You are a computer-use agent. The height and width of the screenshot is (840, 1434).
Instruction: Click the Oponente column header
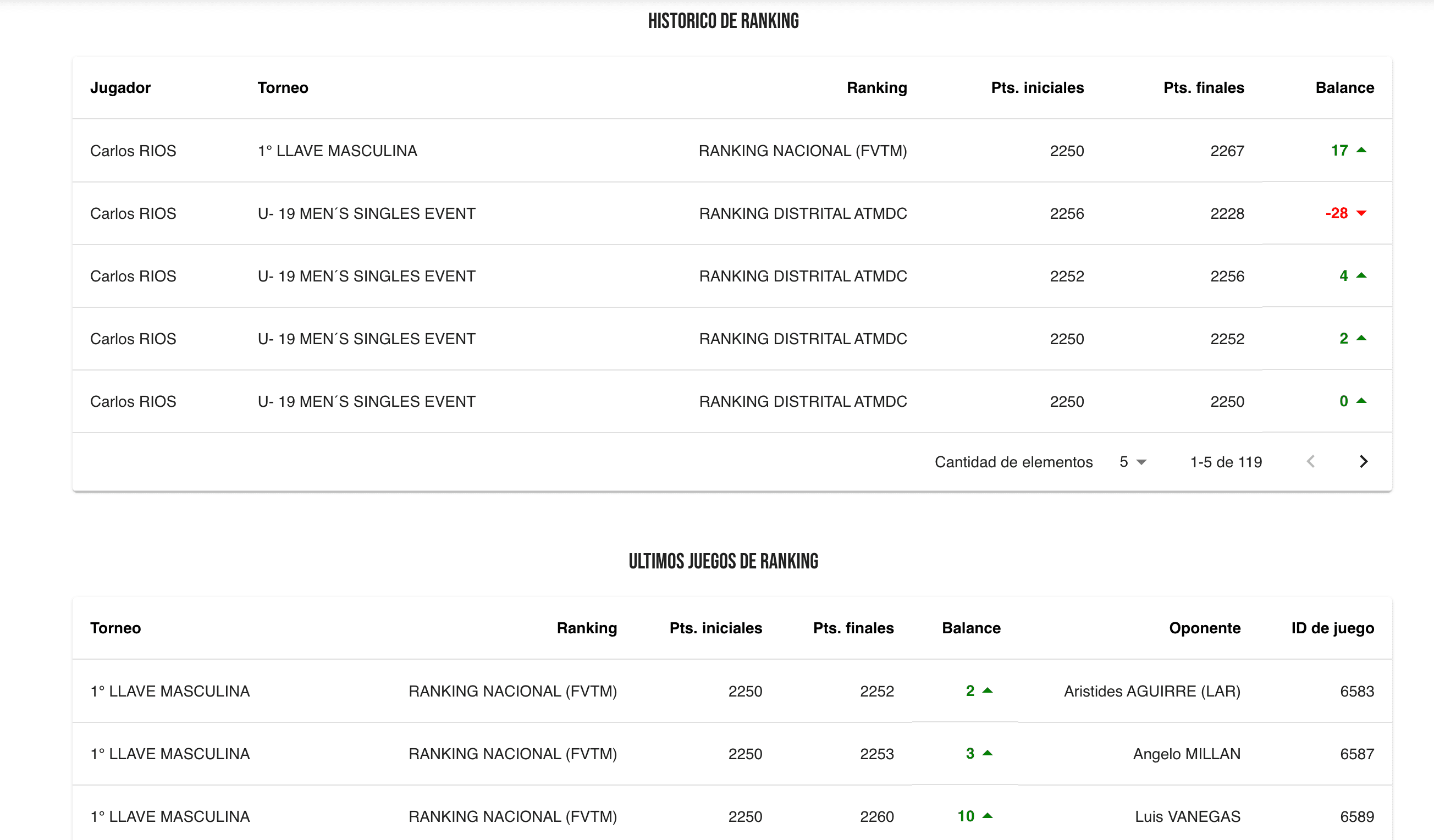1204,628
